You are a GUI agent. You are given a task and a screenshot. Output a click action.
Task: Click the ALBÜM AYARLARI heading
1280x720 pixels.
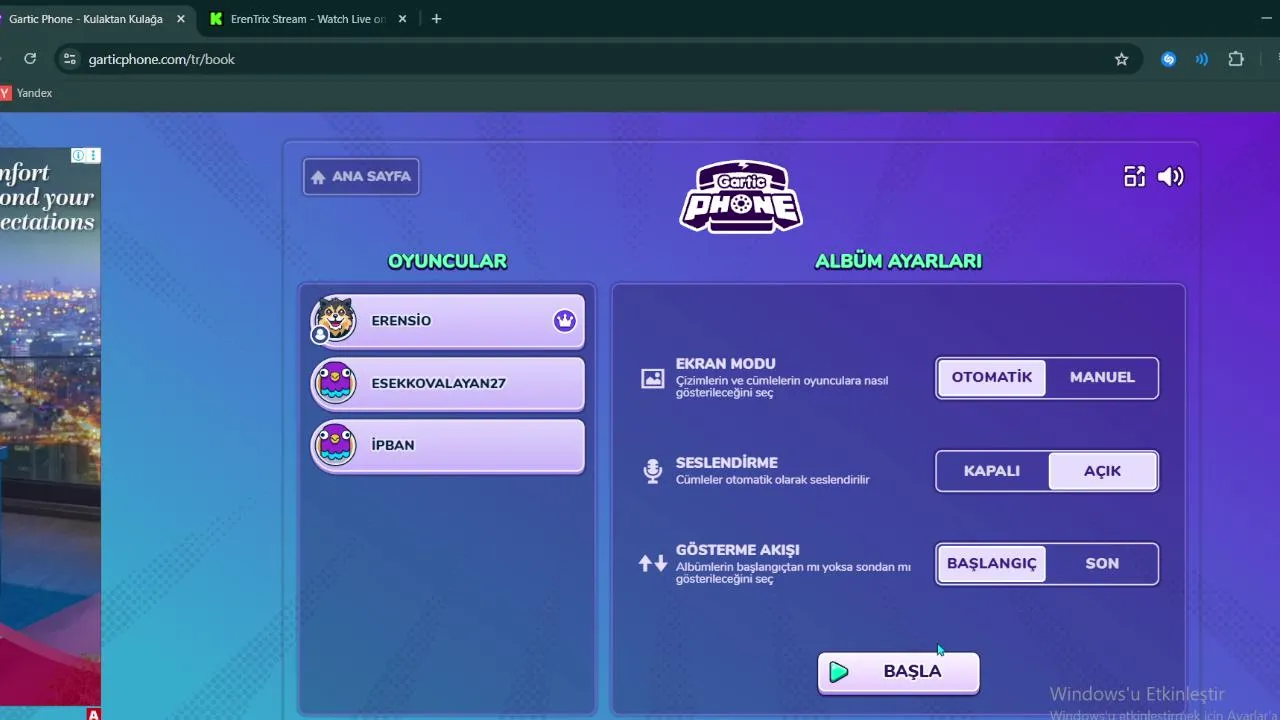pos(898,261)
